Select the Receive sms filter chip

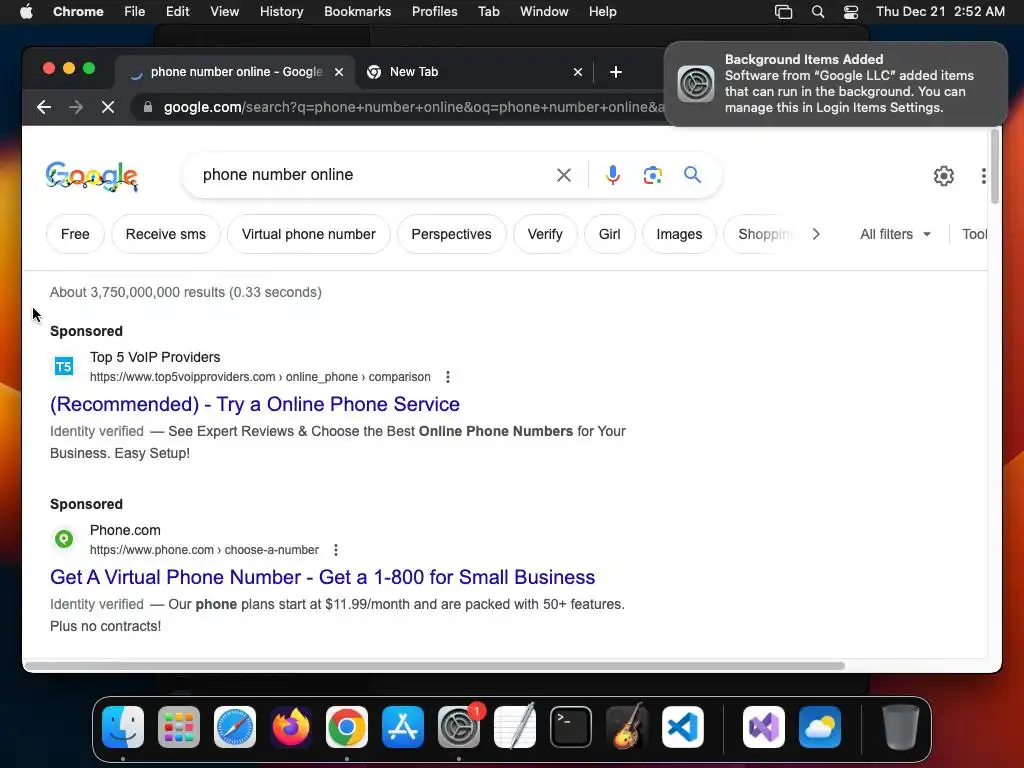[x=166, y=234]
